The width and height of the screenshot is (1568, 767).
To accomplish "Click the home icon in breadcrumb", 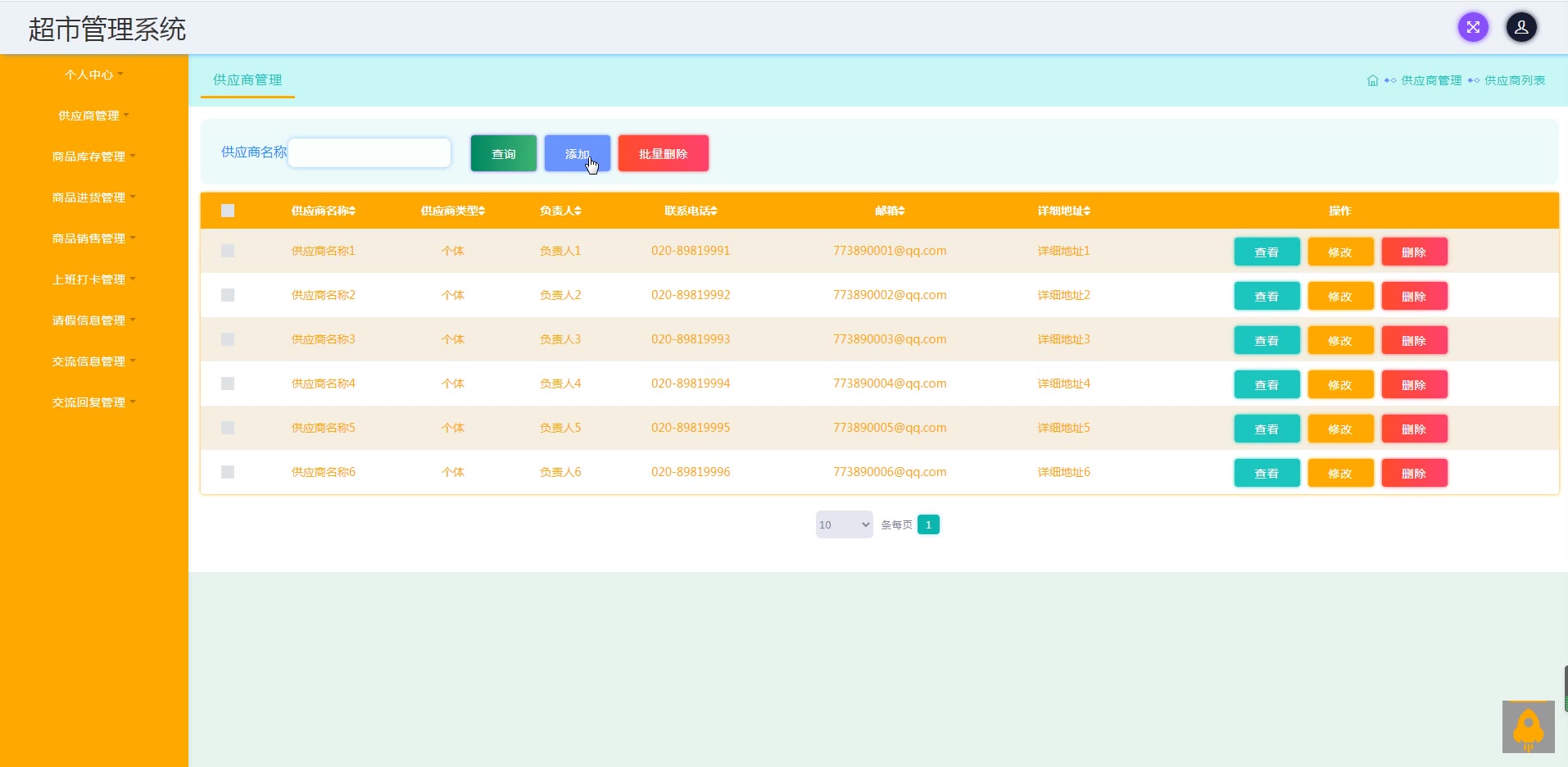I will click(1372, 80).
